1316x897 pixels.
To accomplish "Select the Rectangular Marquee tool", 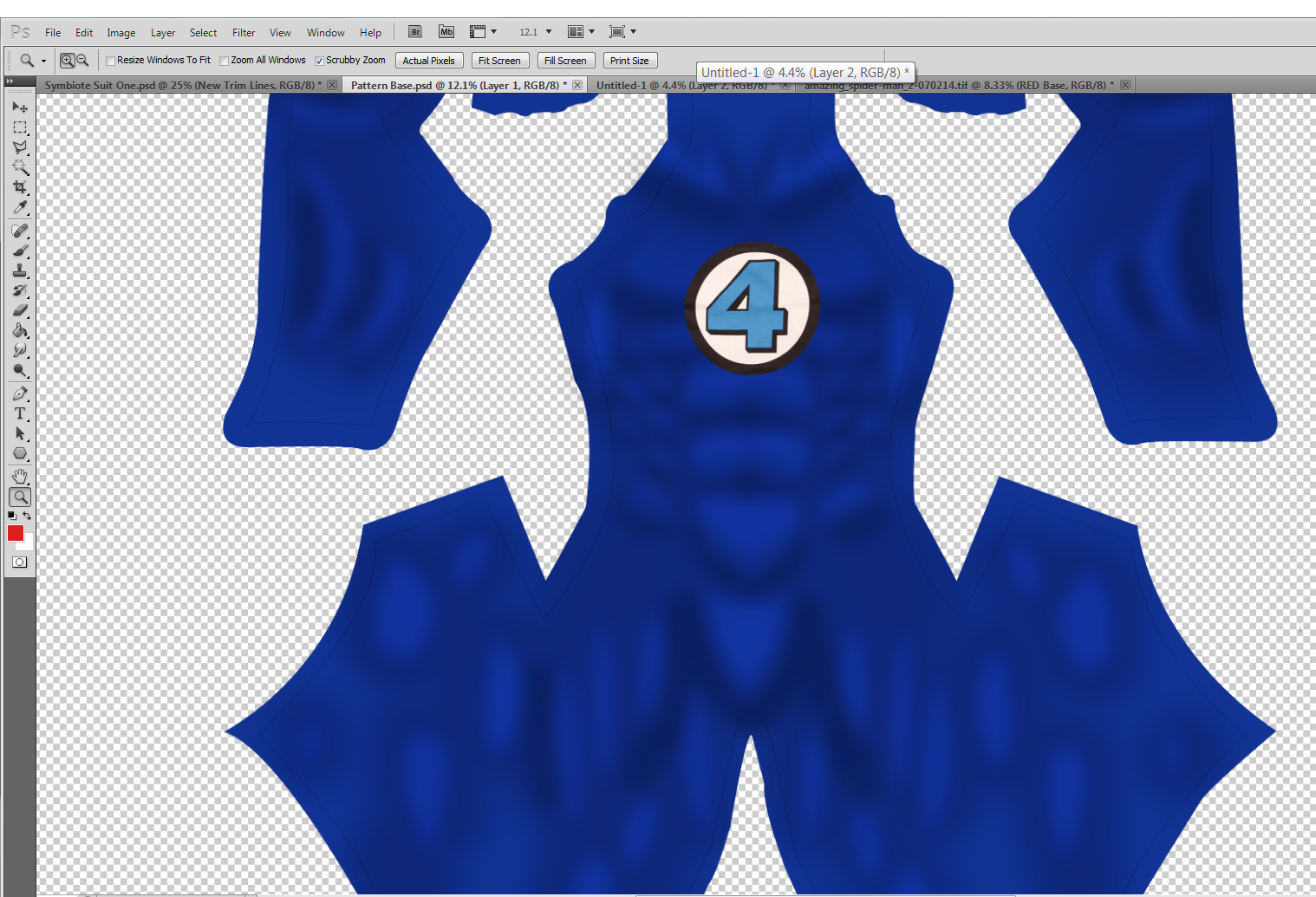I will coord(20,127).
